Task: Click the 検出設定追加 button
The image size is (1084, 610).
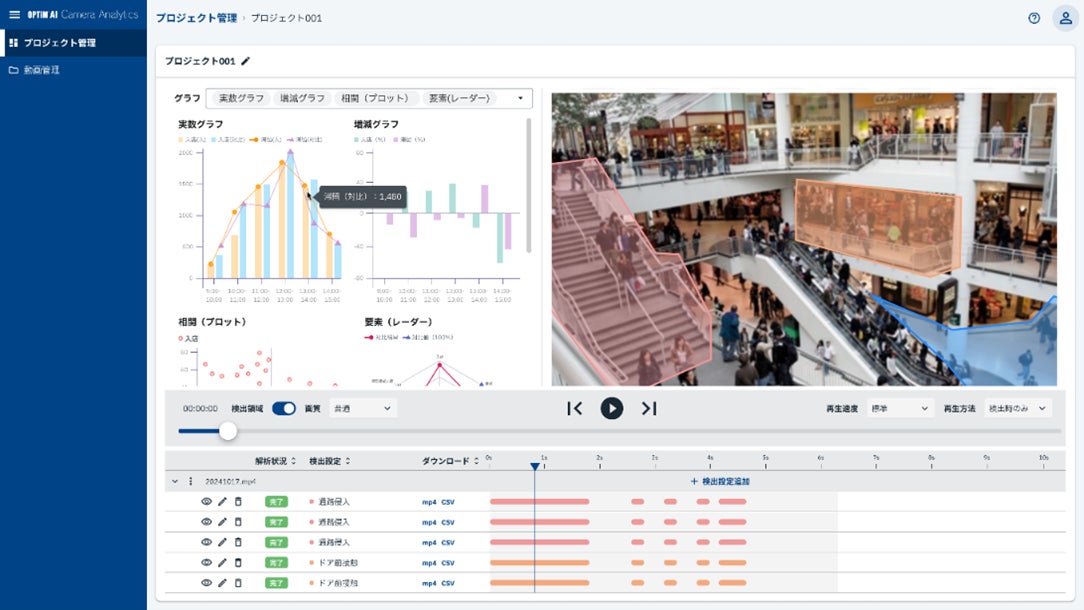Action: click(x=720, y=481)
